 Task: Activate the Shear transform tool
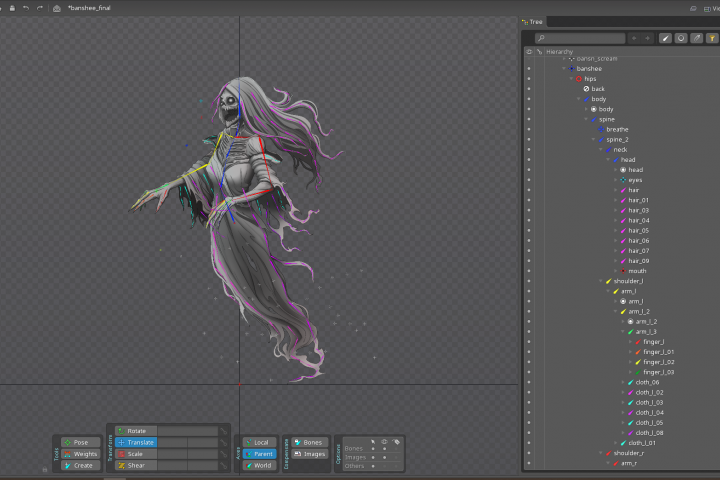click(136, 465)
